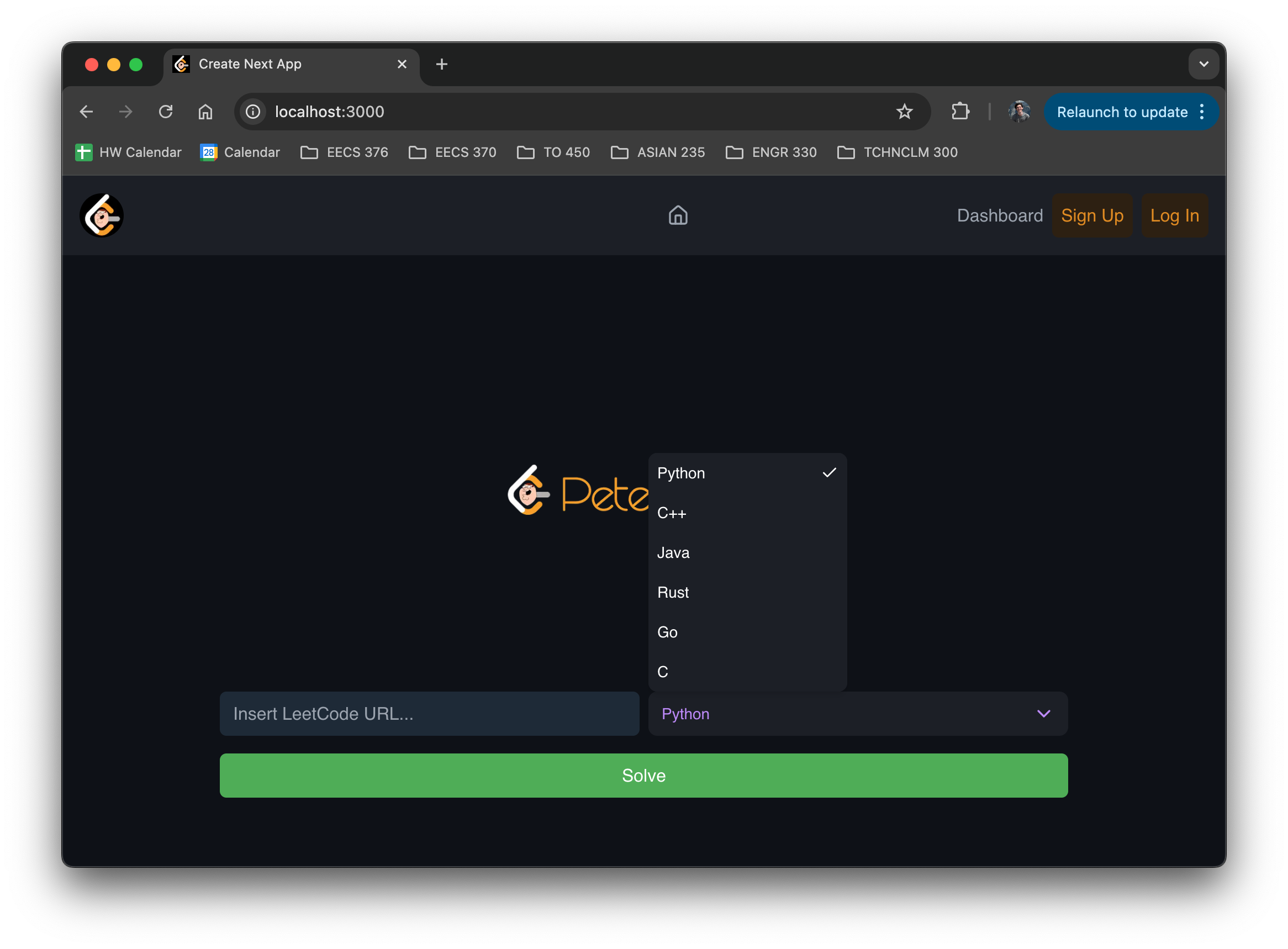Click the Sign Up button

coord(1091,215)
